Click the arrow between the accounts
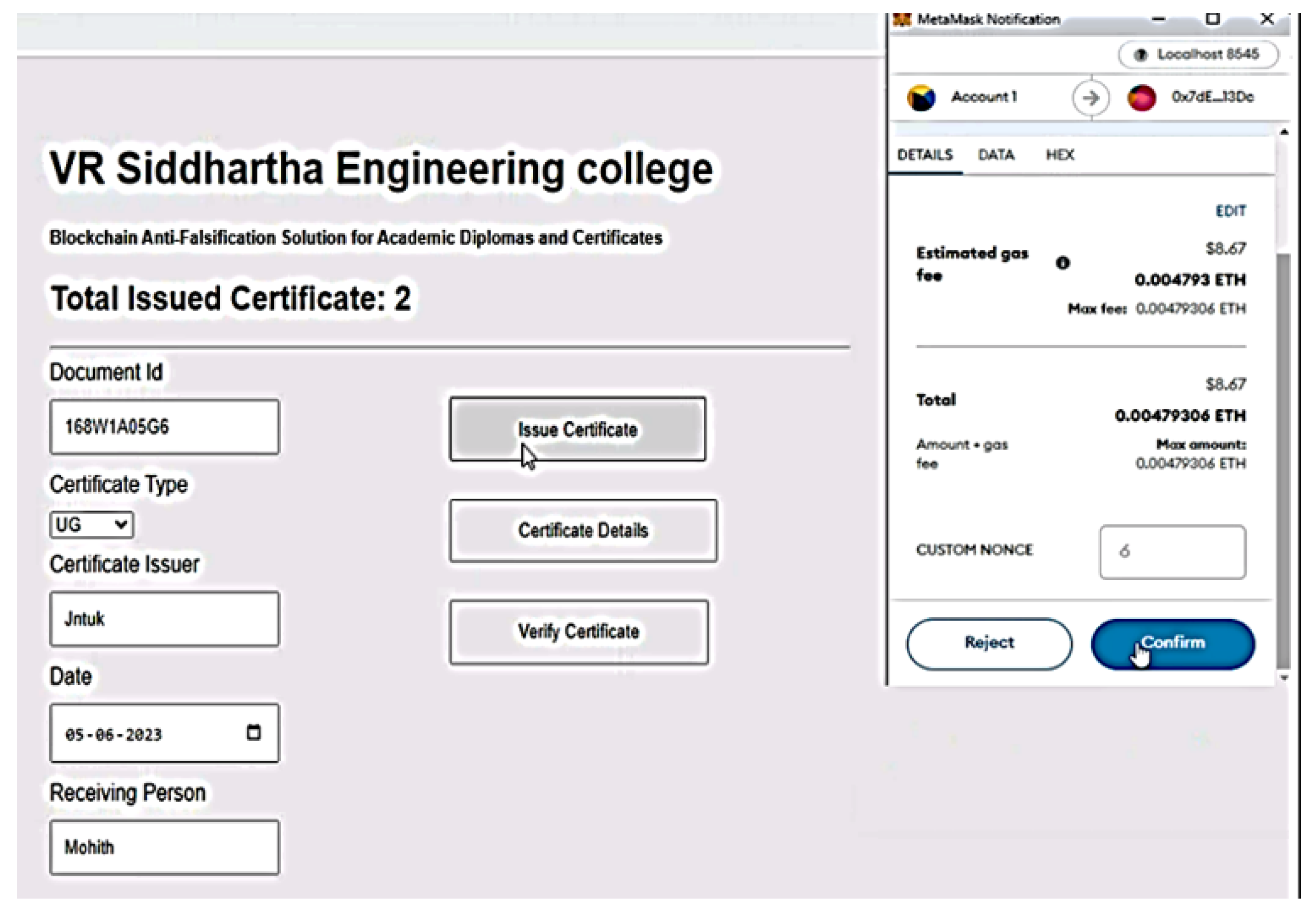 [x=1090, y=98]
